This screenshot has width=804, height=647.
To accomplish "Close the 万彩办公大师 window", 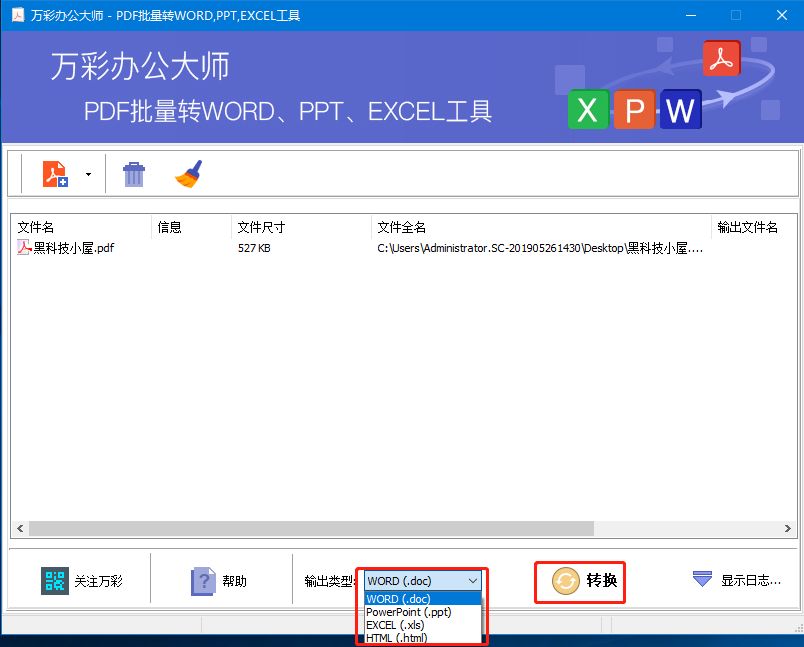I will [x=781, y=15].
